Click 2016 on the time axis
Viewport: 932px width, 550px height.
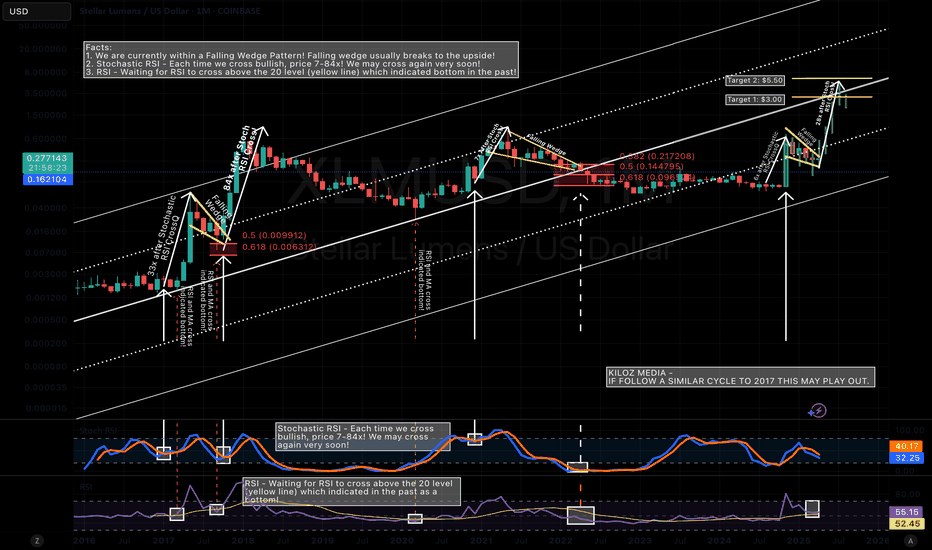point(84,540)
